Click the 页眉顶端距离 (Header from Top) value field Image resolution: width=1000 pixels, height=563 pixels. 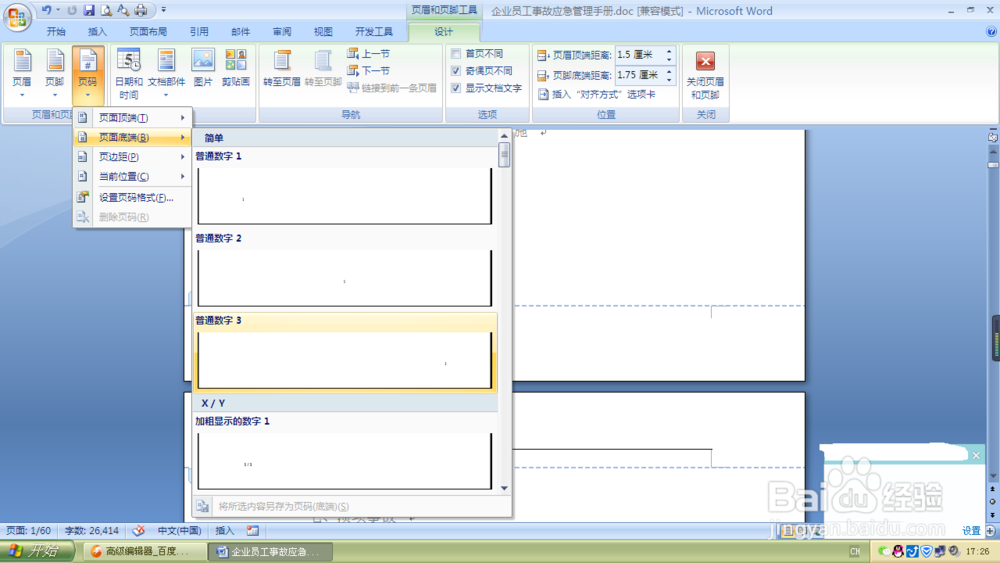point(640,55)
